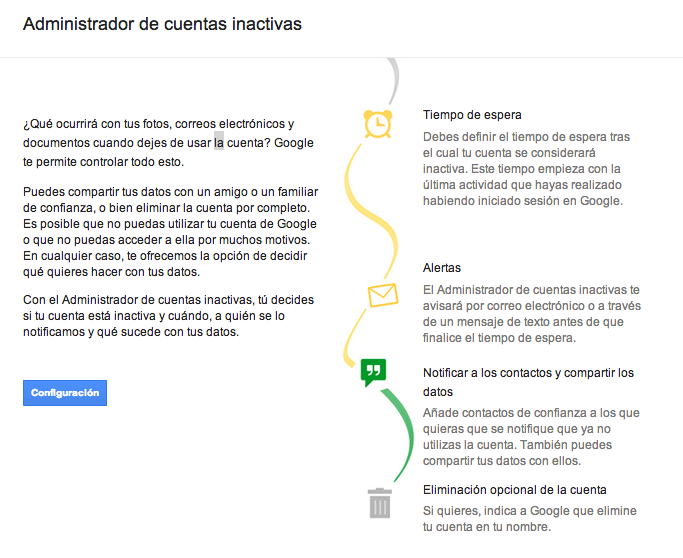Click the highlighted word 'la' in intro text
The image size is (683, 558).
(219, 142)
